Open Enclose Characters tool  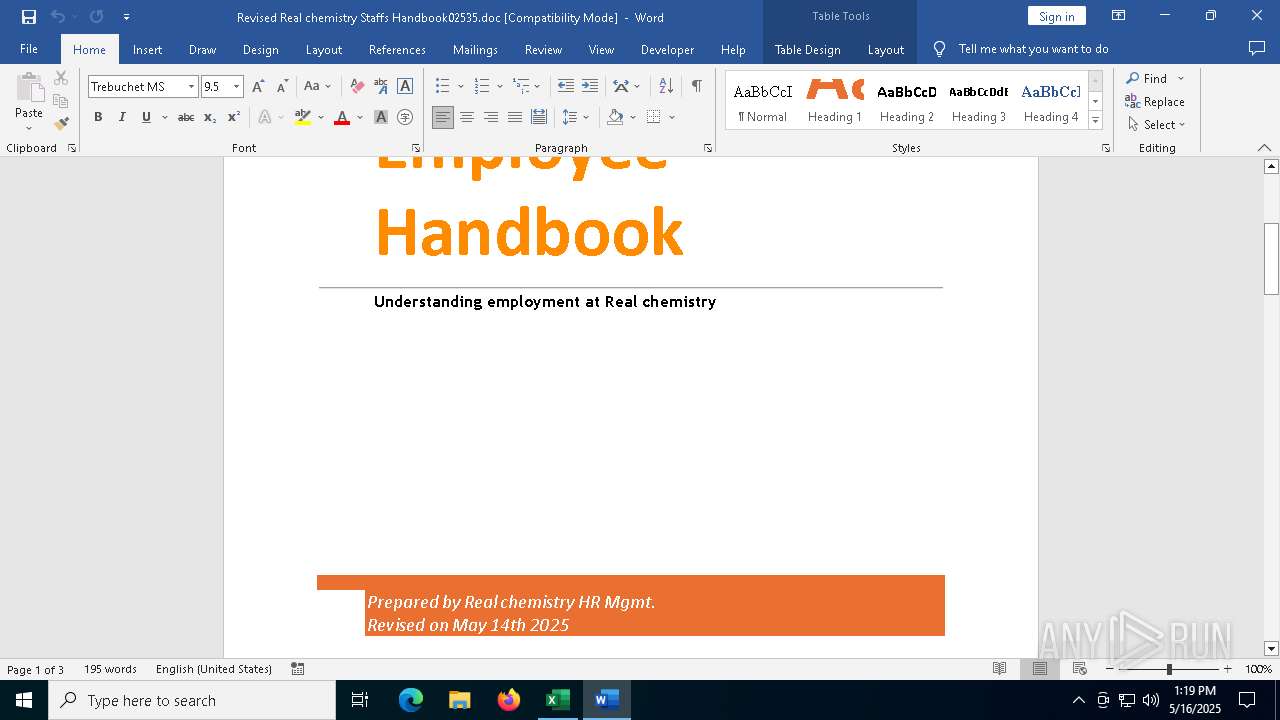click(405, 118)
